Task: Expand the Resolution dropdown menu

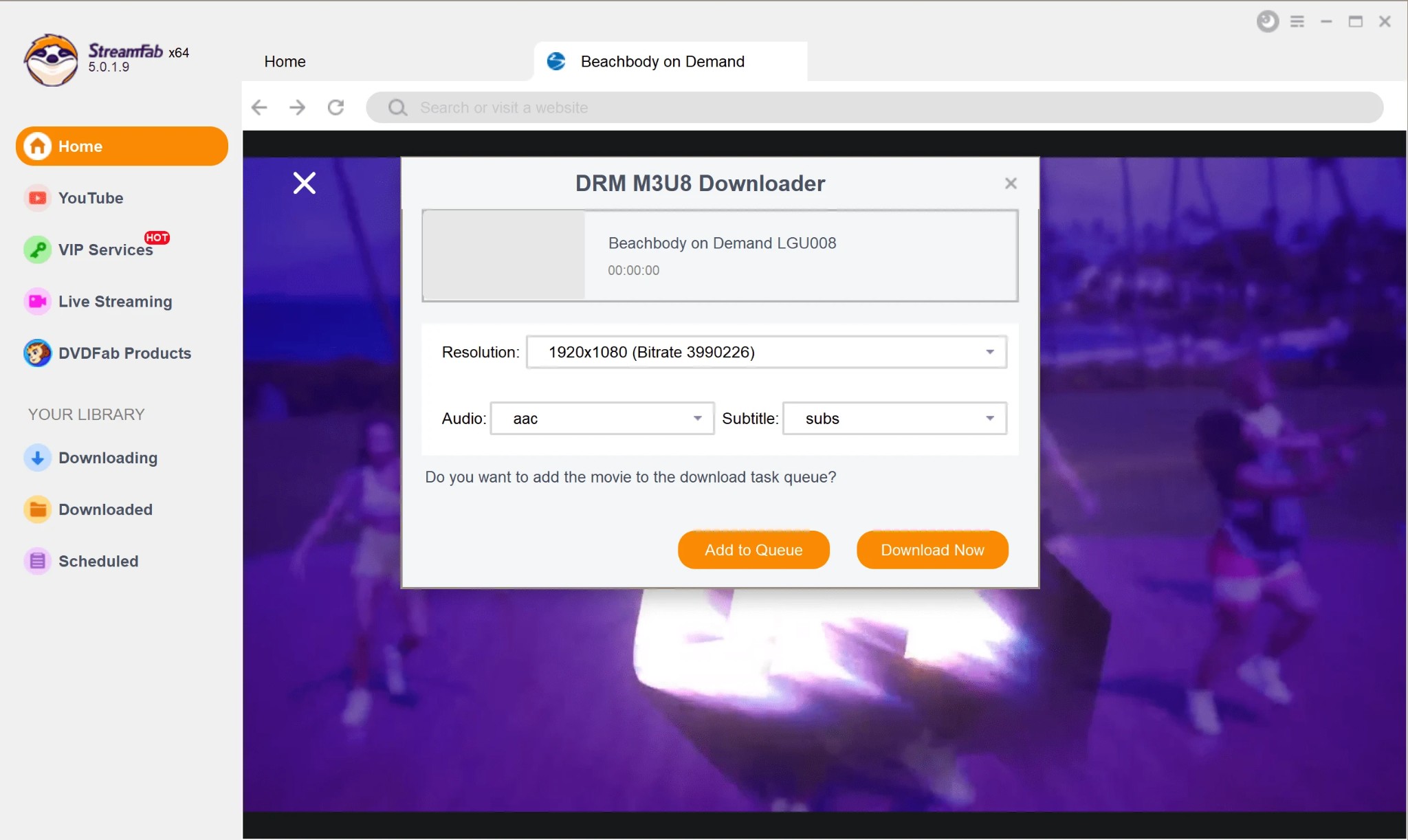Action: pos(989,351)
